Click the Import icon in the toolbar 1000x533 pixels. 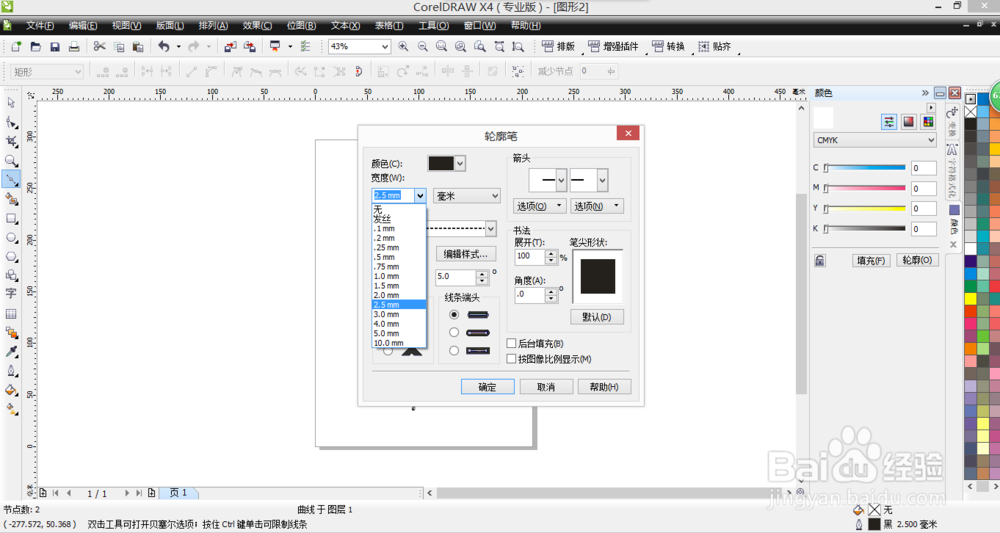click(x=230, y=47)
